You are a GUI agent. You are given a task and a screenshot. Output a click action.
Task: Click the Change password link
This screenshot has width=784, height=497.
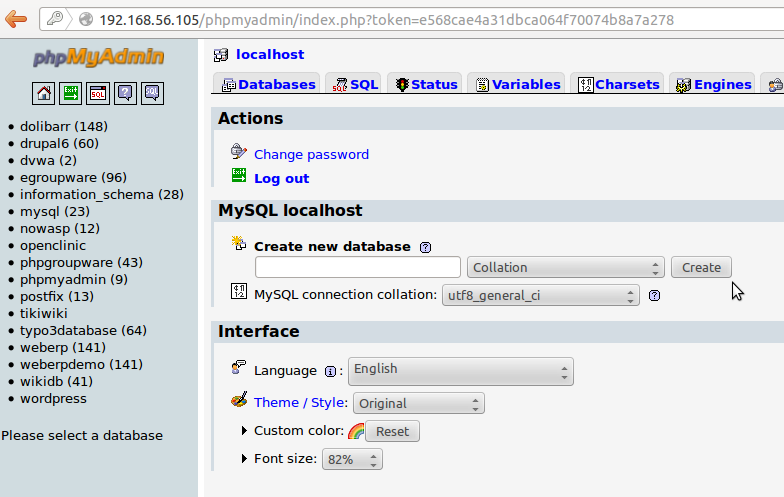pyautogui.click(x=311, y=154)
